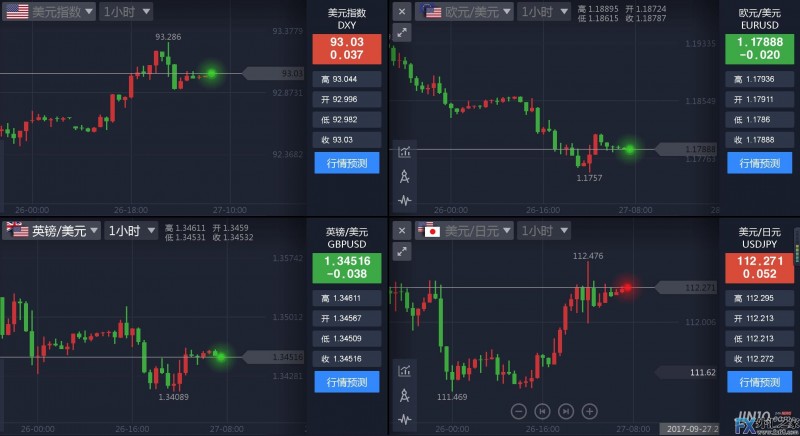
Task: Zoom in the 美元/日元 chart
Action: click(x=590, y=410)
